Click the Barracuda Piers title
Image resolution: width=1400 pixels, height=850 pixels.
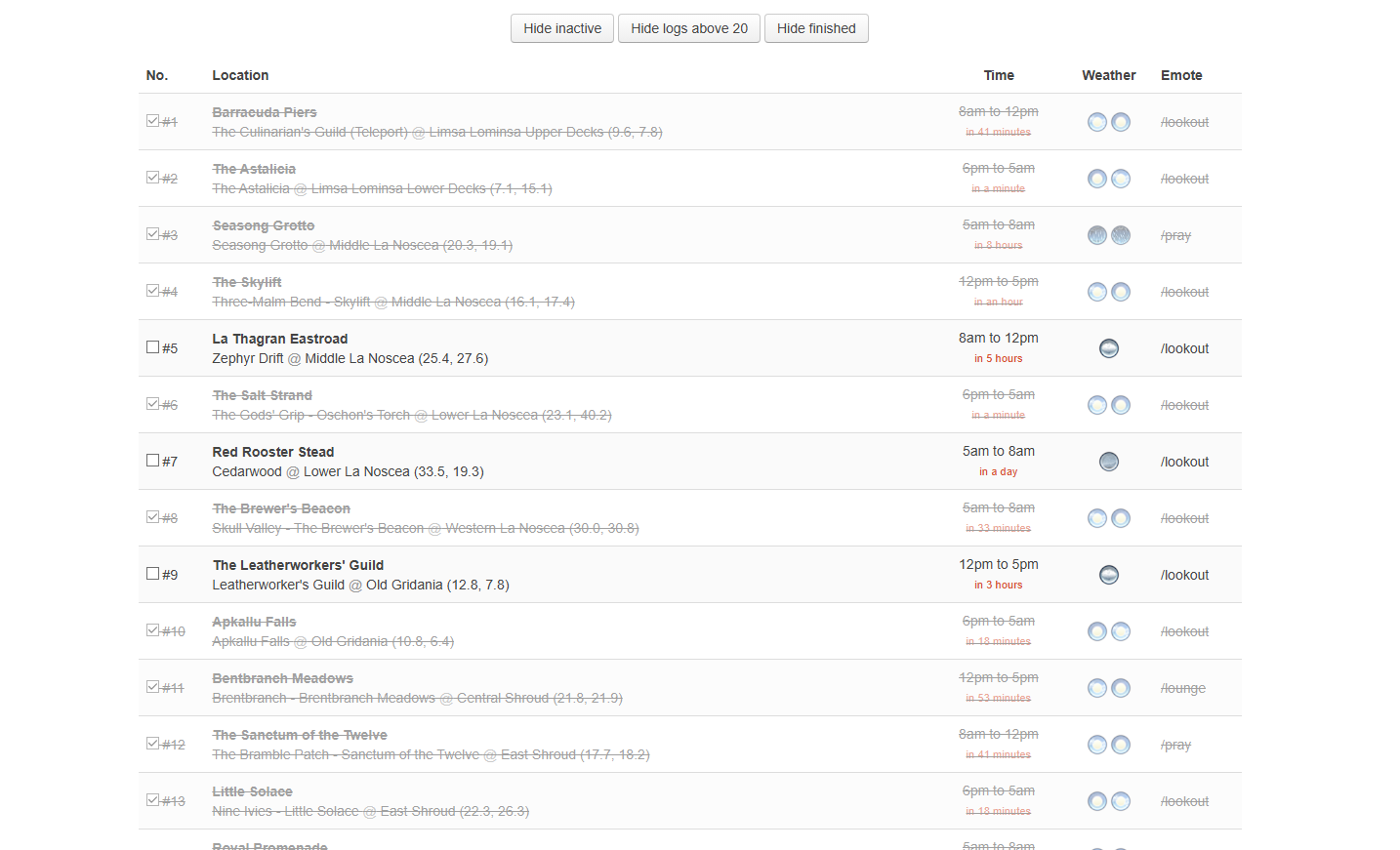tap(265, 112)
